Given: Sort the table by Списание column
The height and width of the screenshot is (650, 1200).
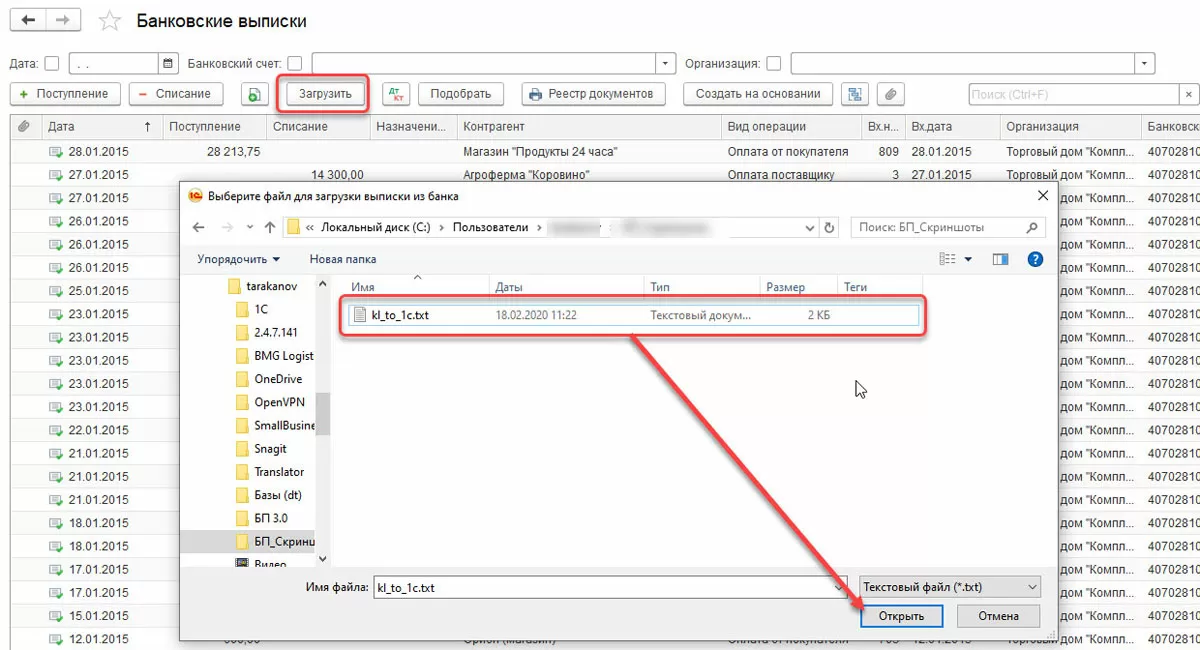Looking at the screenshot, I should click(x=318, y=127).
